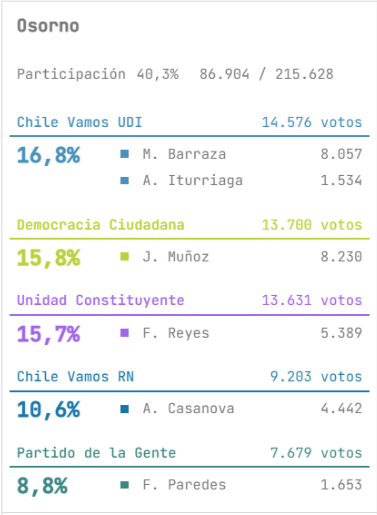This screenshot has width=377, height=515.
Task: Click the blue square beside M. Barraza
Action: tap(125, 154)
